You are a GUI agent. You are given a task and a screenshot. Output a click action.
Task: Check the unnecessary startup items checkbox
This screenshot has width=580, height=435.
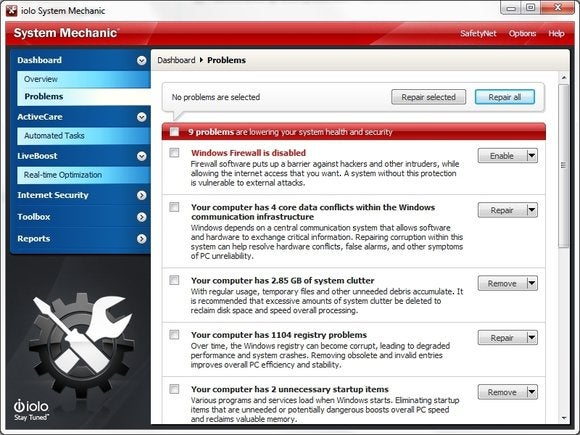pos(174,389)
